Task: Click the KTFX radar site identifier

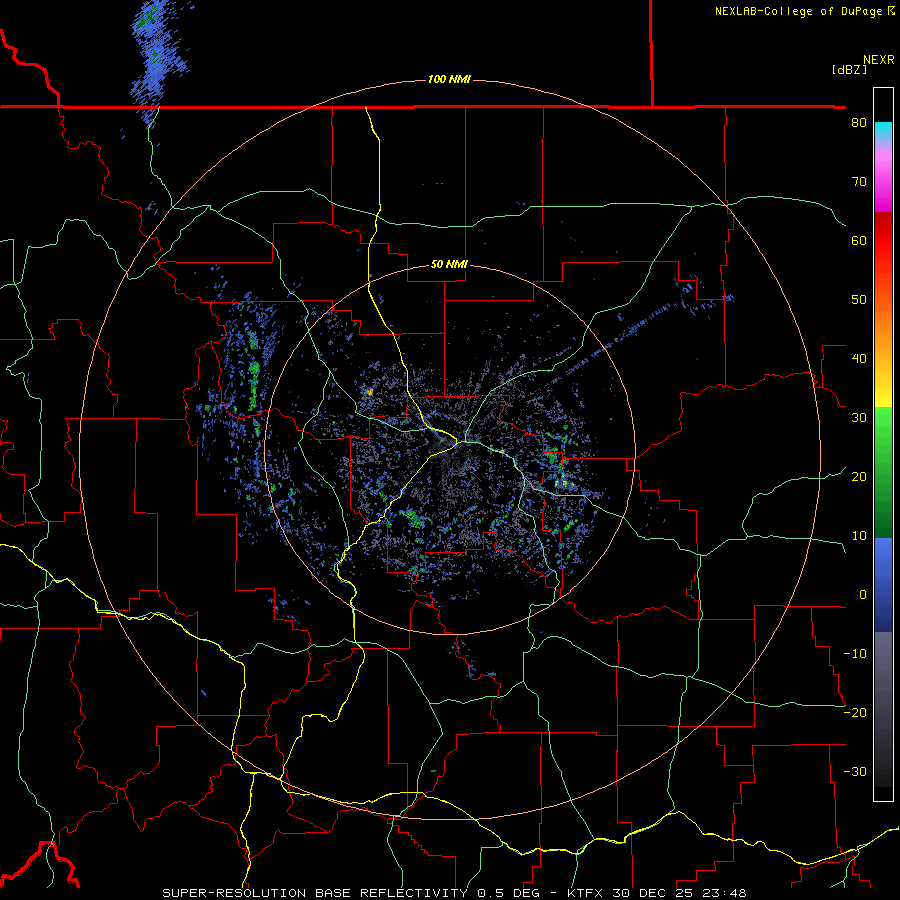Action: [585, 893]
